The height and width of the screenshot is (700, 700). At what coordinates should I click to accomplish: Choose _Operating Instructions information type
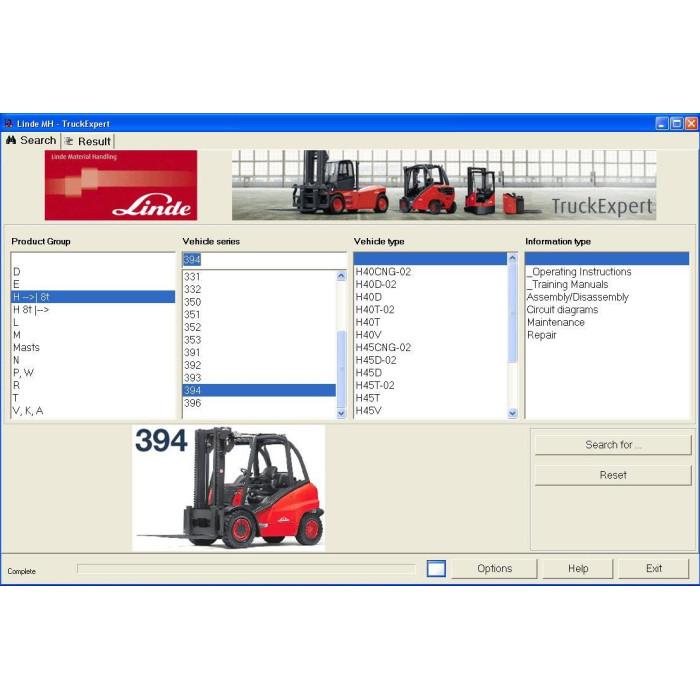coord(607,271)
